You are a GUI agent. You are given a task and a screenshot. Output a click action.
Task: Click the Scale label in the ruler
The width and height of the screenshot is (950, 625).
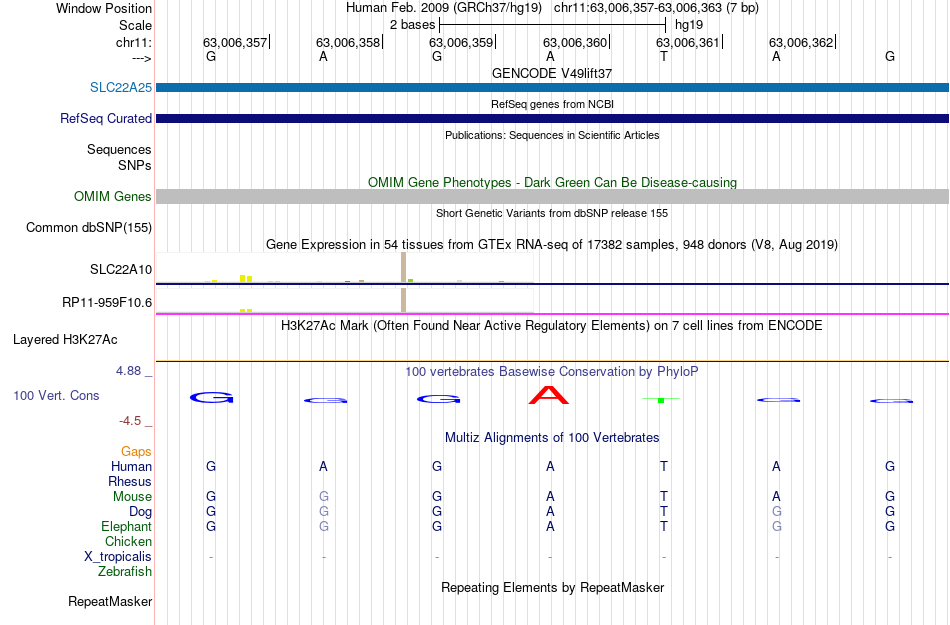pos(135,25)
